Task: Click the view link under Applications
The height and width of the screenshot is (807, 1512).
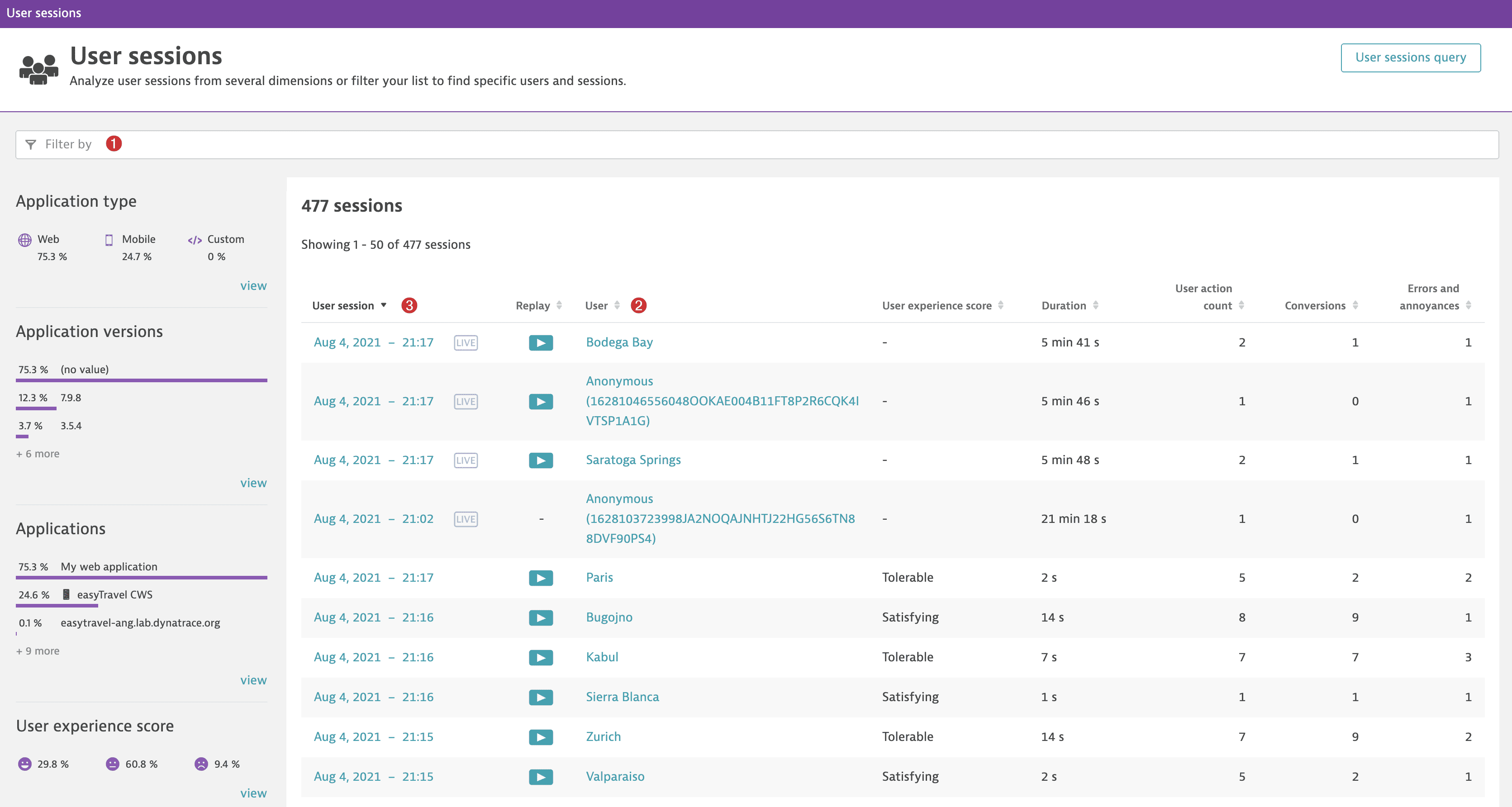Action: [253, 680]
